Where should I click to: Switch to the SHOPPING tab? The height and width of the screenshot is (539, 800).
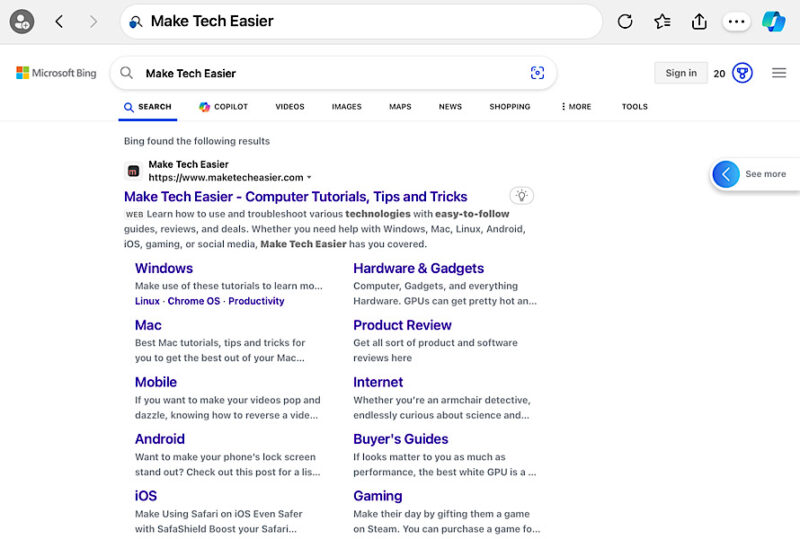(x=510, y=107)
